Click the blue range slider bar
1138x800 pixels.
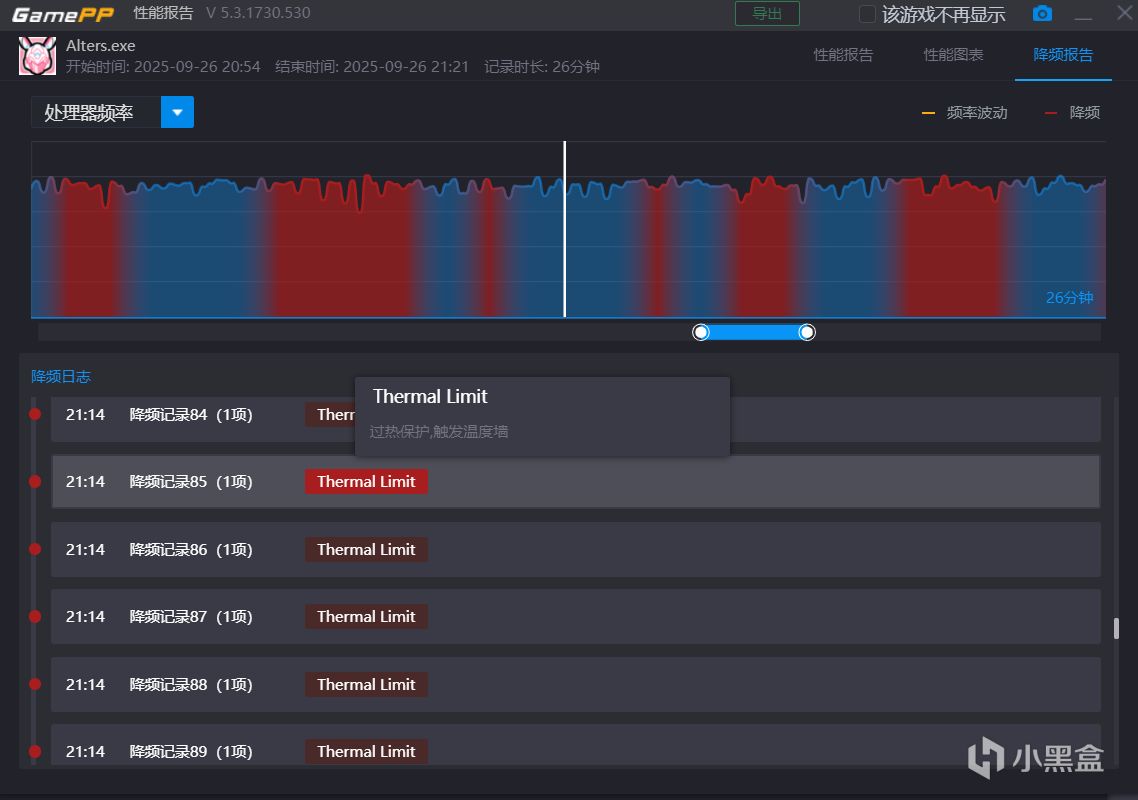[x=754, y=332]
